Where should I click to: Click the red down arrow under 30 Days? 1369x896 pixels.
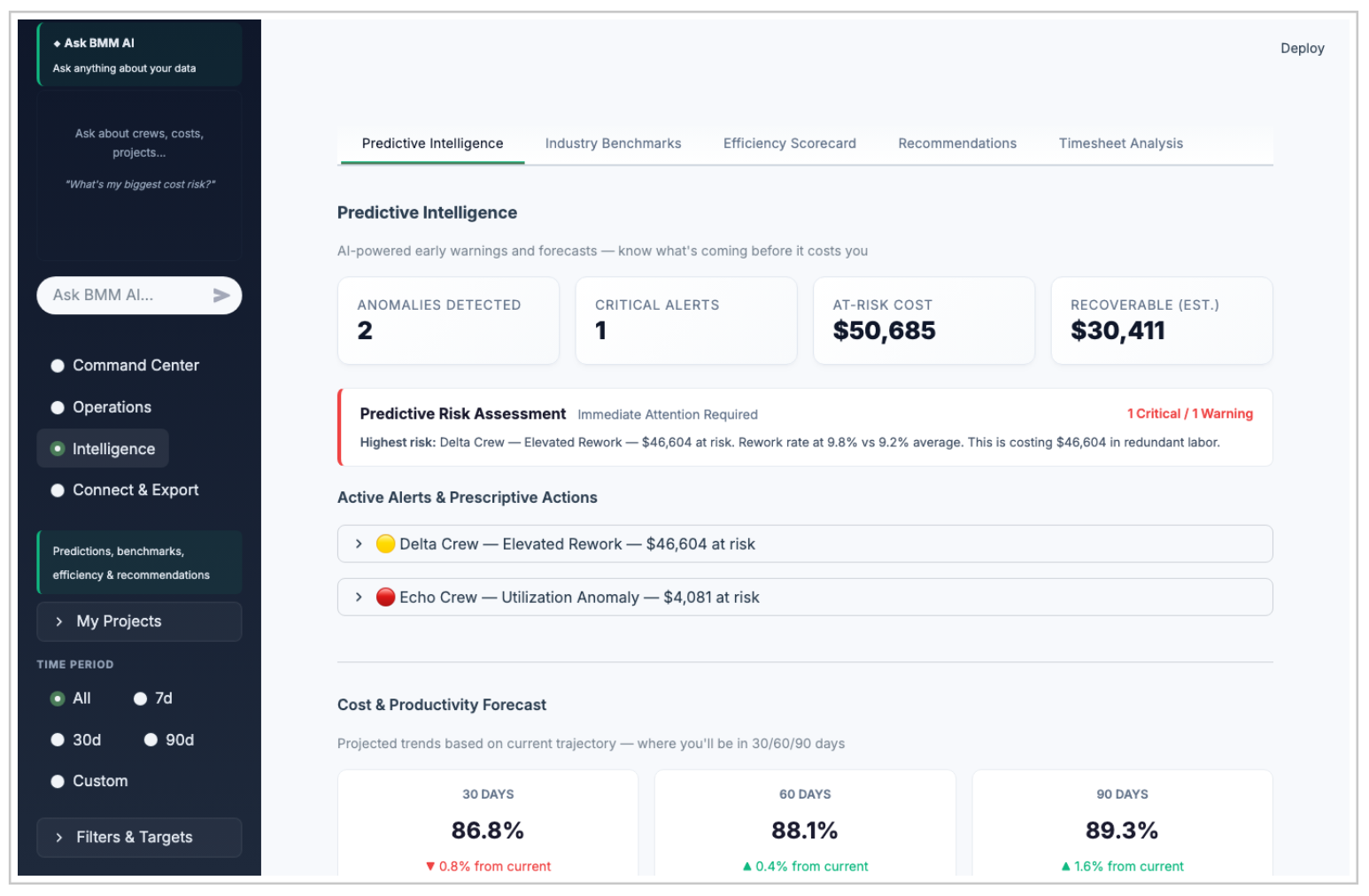pyautogui.click(x=430, y=866)
